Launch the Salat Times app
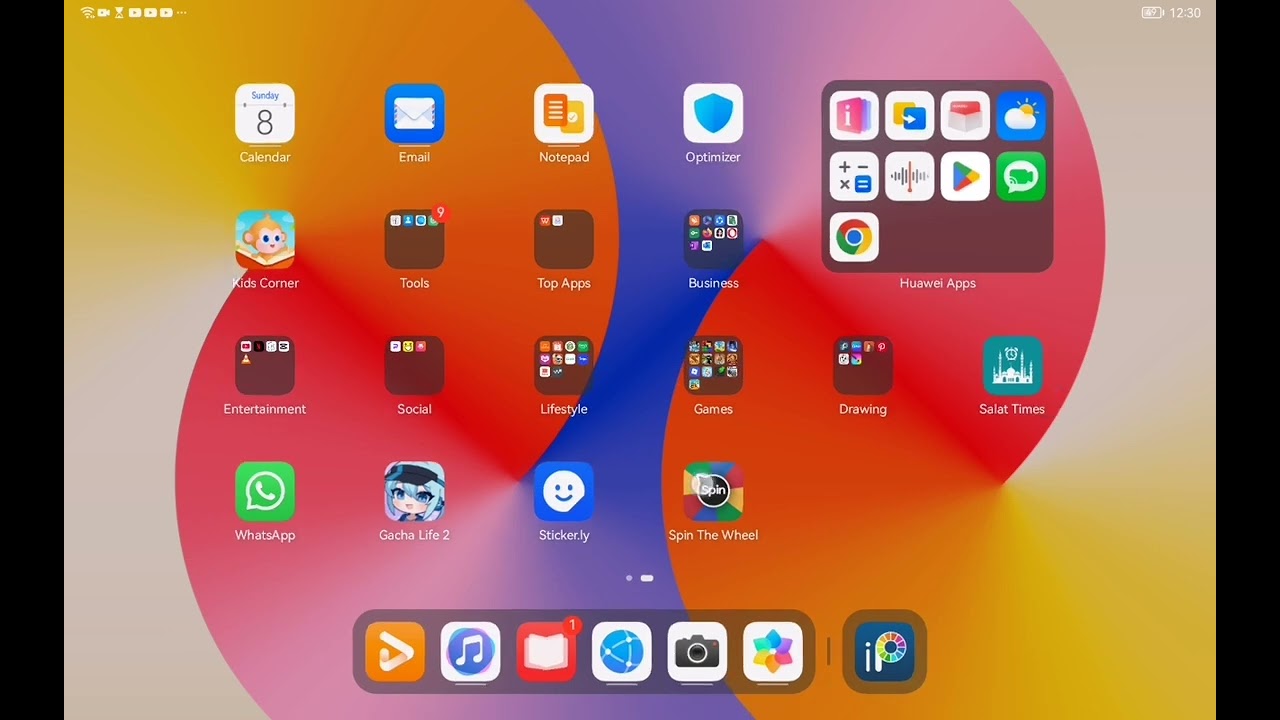The image size is (1280, 720). 1012,365
